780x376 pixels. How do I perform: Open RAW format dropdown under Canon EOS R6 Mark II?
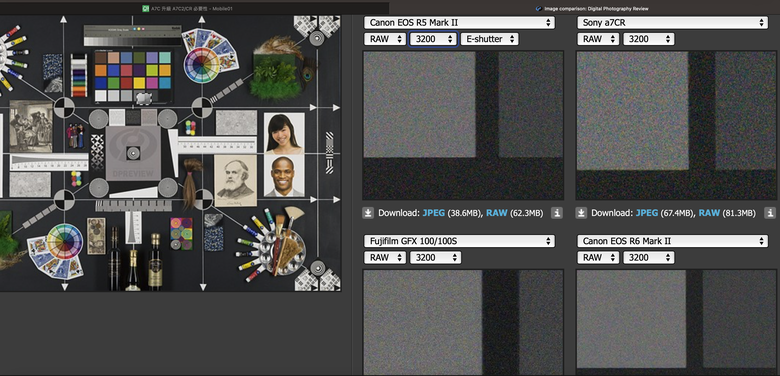click(598, 258)
